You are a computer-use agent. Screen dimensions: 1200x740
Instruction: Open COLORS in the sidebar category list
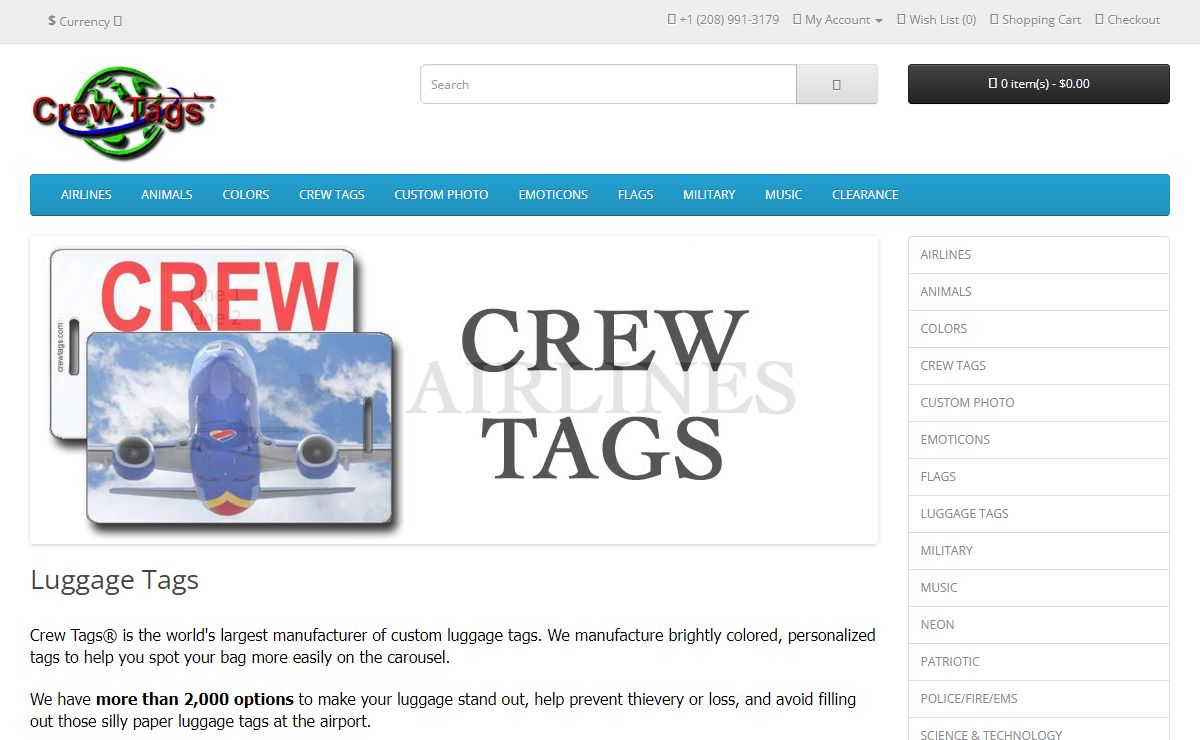(1038, 329)
